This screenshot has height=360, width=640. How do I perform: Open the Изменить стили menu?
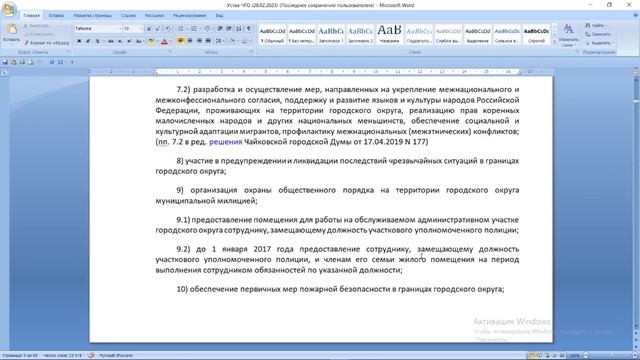pos(568,35)
